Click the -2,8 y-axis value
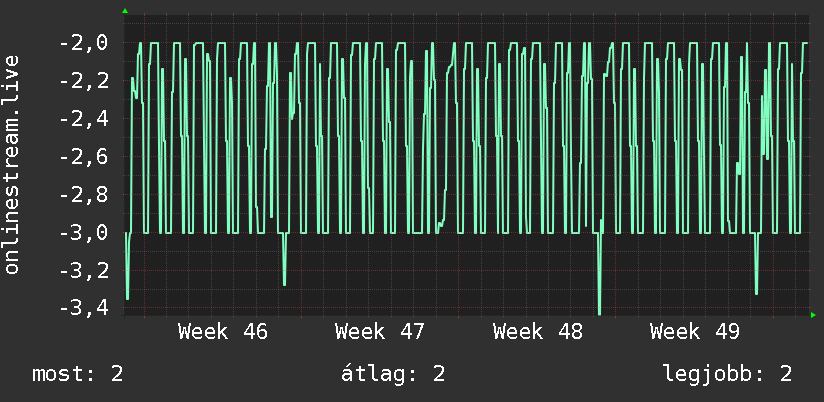Screen dimensions: 824x402 84,194
